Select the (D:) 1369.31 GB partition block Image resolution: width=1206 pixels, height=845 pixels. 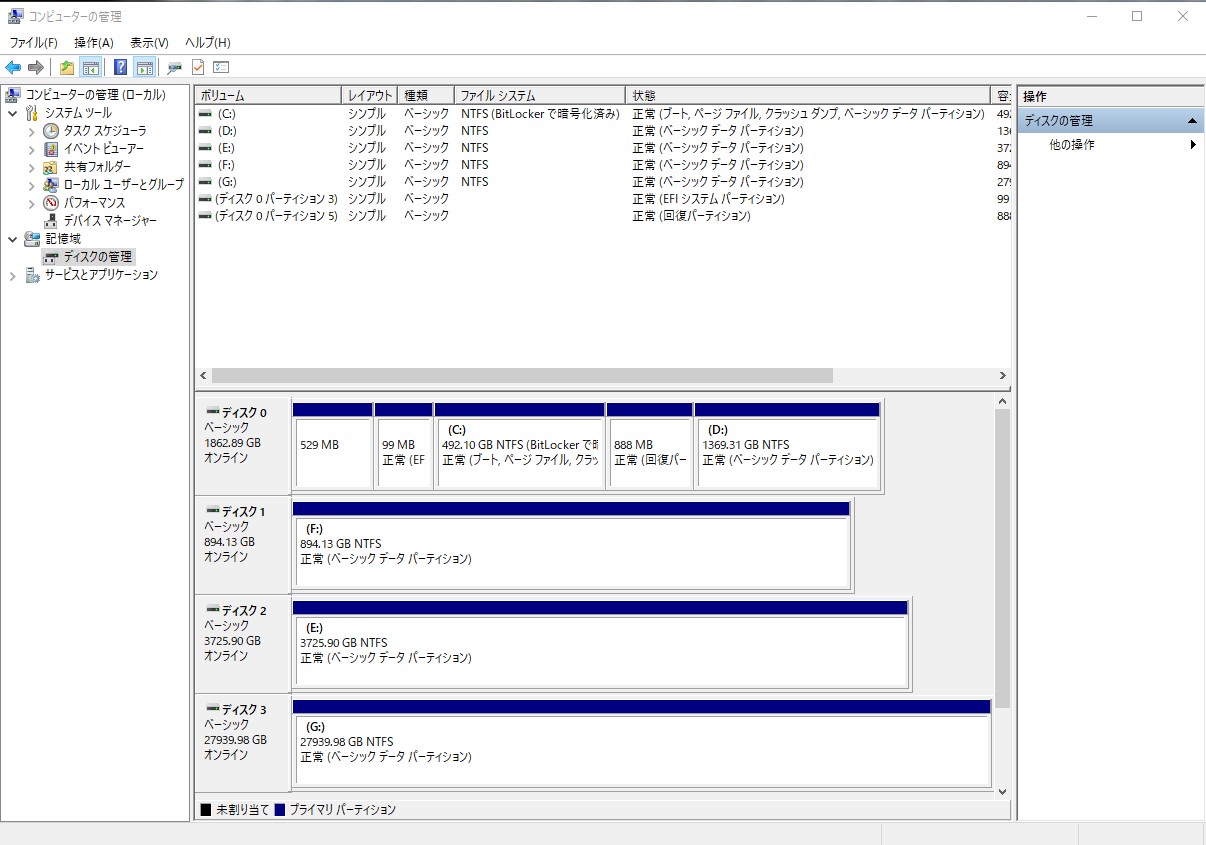[x=788, y=445]
